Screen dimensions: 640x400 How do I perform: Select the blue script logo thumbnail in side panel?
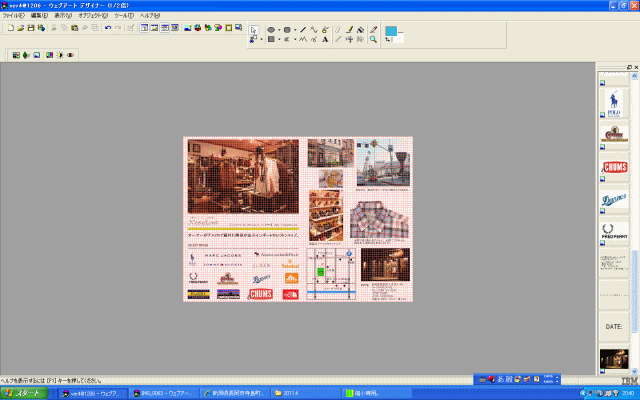[614, 200]
